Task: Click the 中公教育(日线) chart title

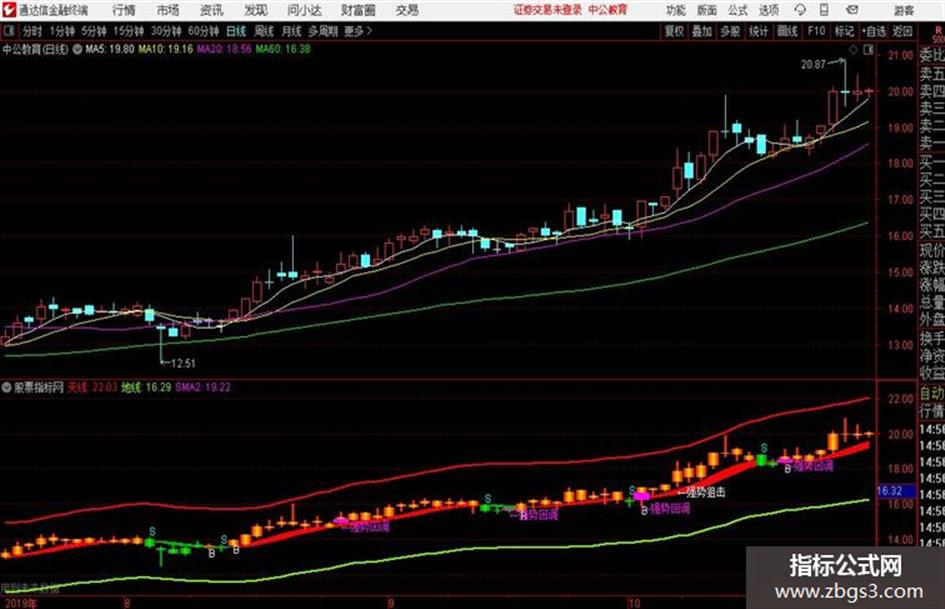Action: 35,49
